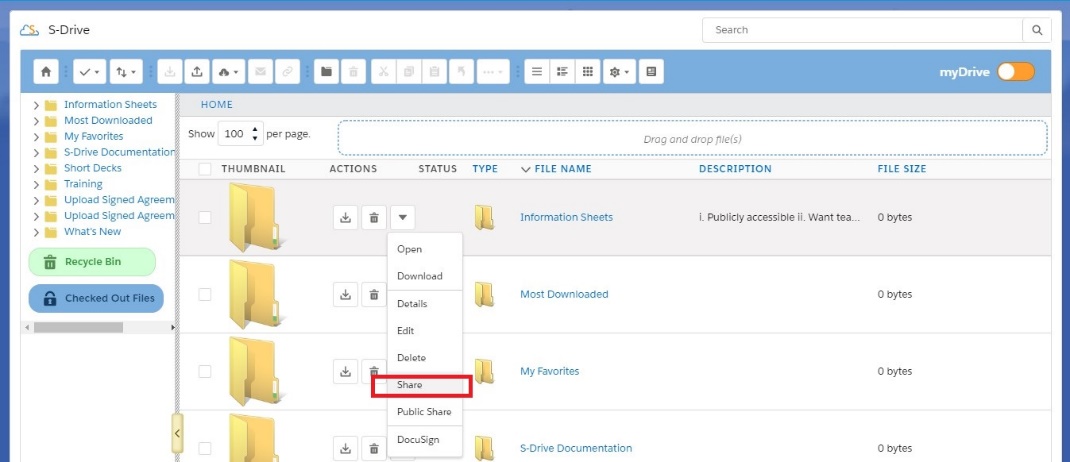Viewport: 1070px width, 462px height.
Task: Download the Most Downloaded folder row icon
Action: pyautogui.click(x=346, y=295)
